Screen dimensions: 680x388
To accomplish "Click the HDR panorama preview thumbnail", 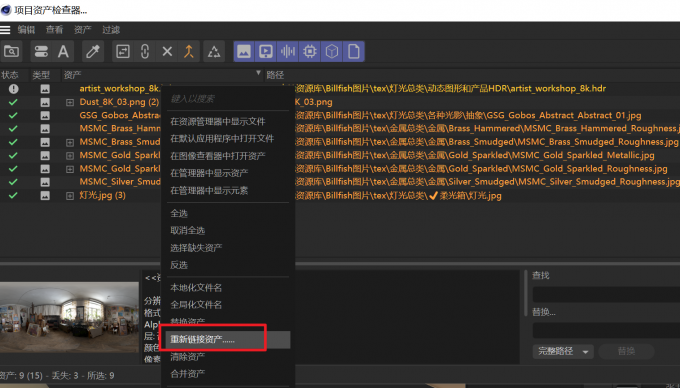I will pyautogui.click(x=69, y=317).
